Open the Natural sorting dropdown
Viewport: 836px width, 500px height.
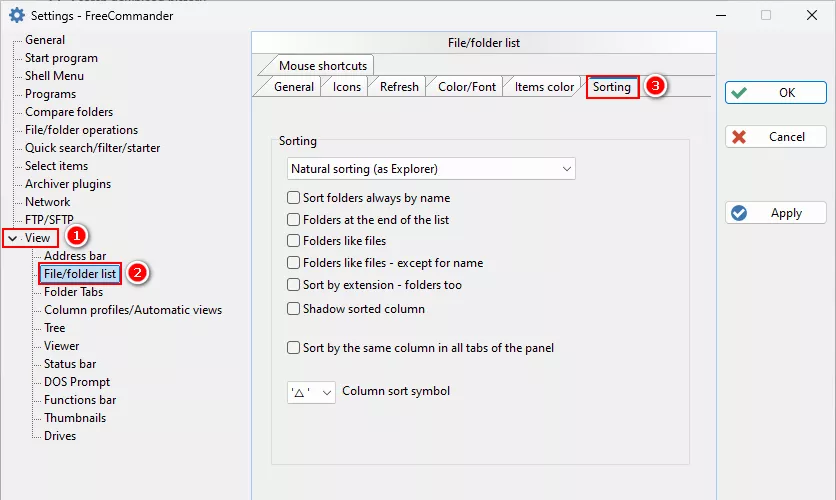coord(431,169)
